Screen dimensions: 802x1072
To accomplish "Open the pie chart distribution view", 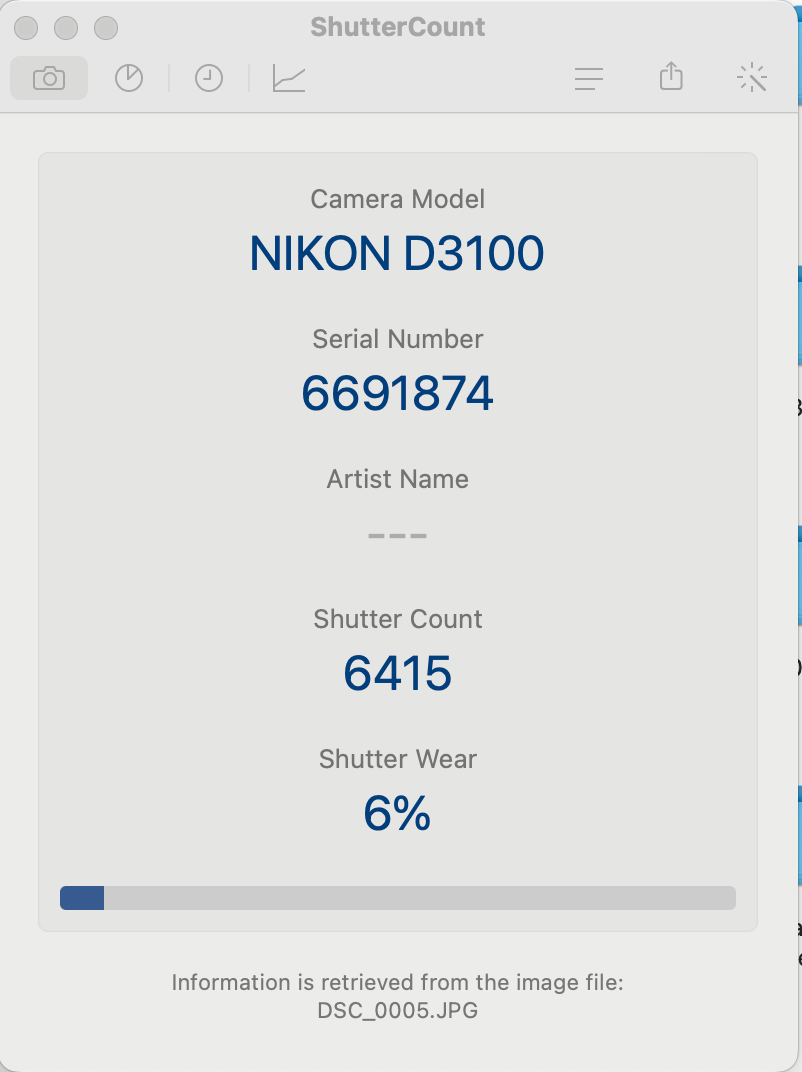I will tap(129, 78).
